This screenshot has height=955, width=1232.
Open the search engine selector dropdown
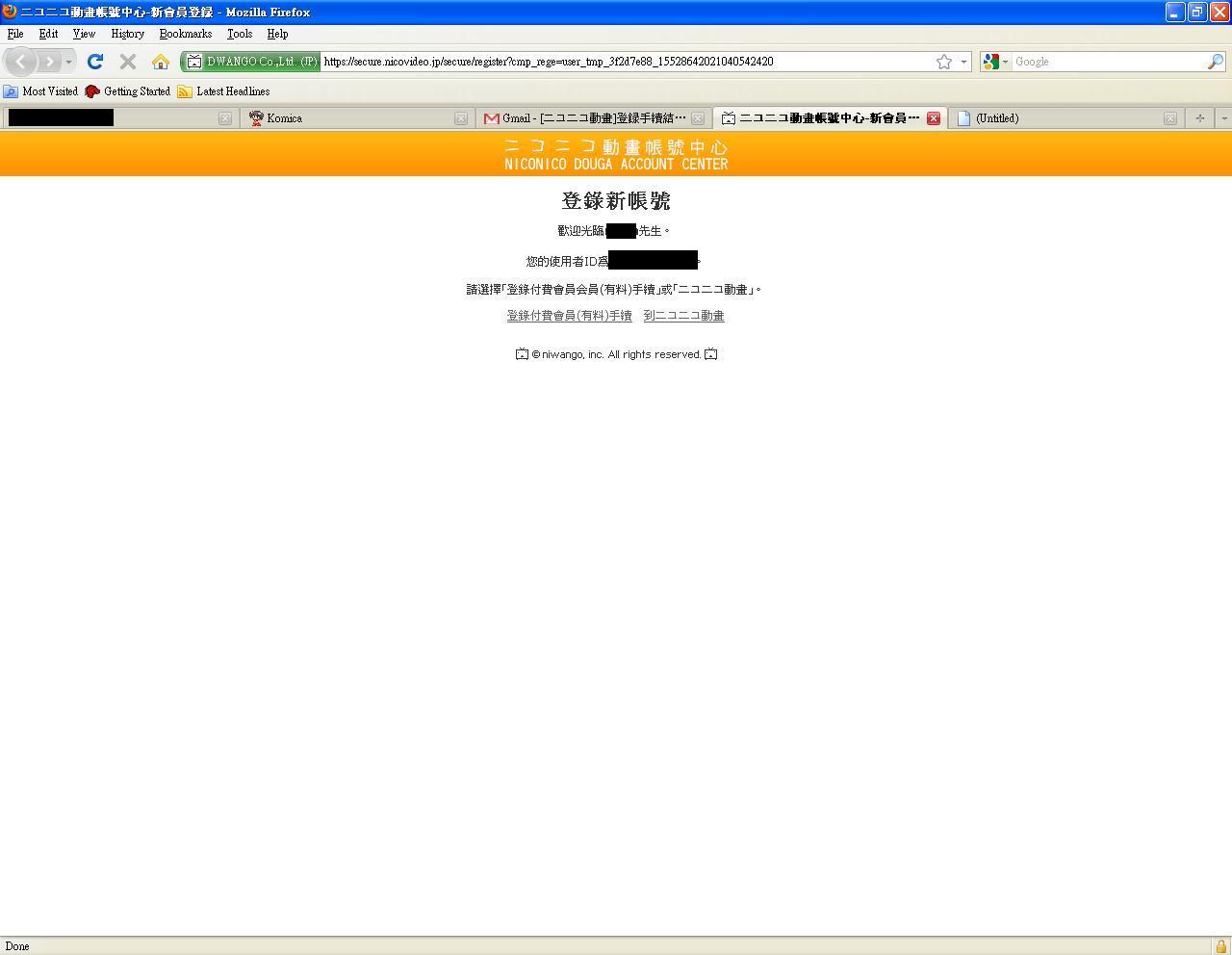click(x=995, y=62)
